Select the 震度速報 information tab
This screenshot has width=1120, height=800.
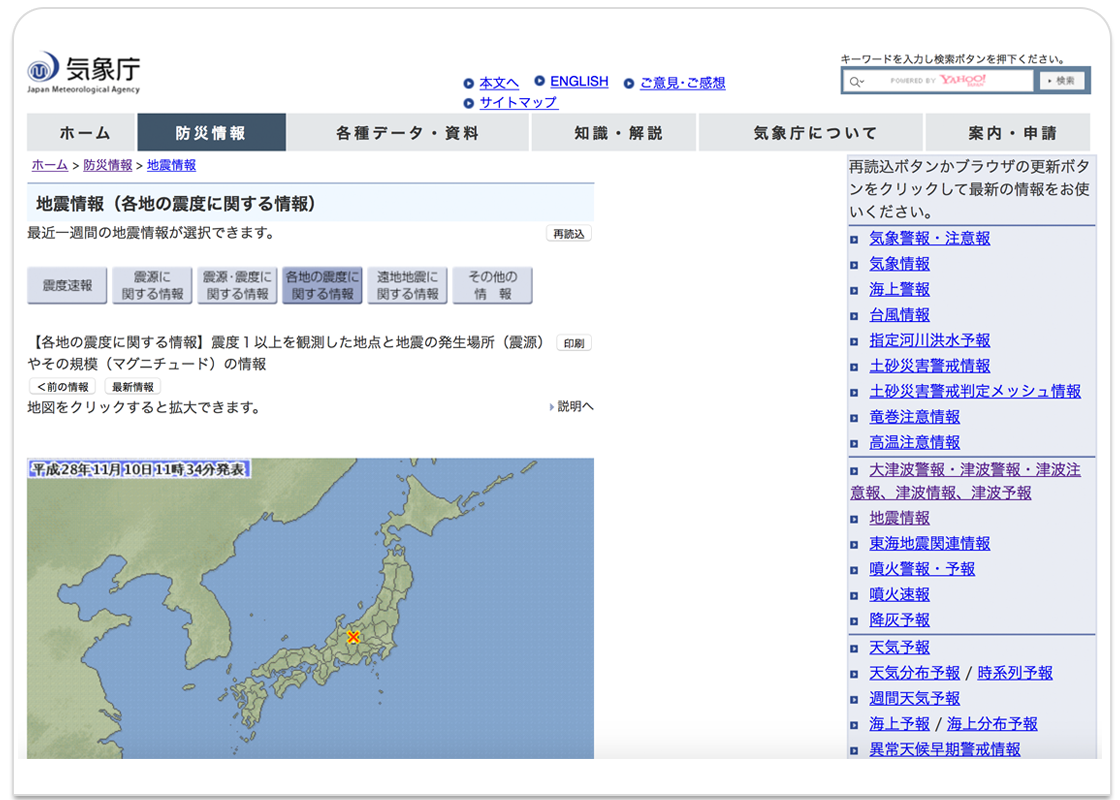point(66,285)
